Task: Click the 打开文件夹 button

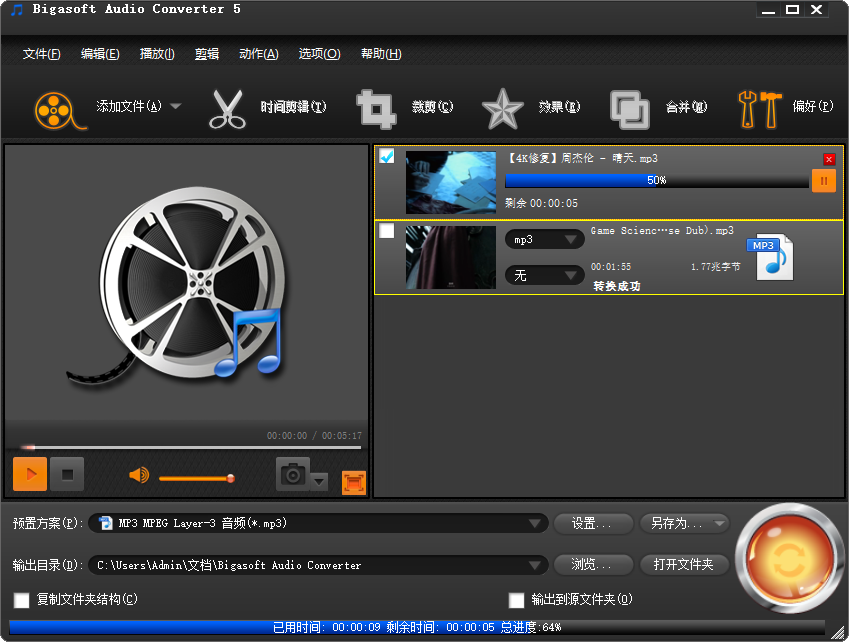Action: [684, 564]
